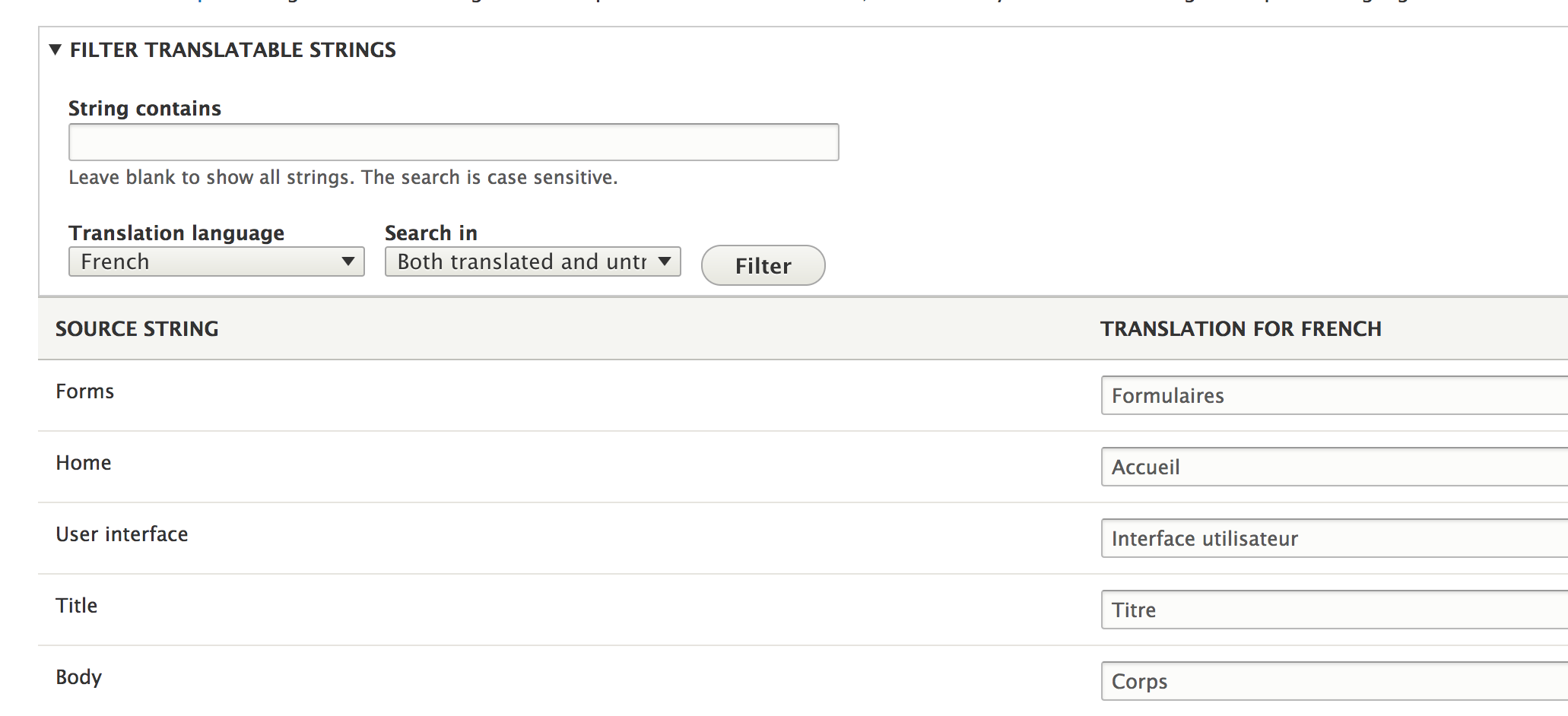The height and width of the screenshot is (716, 1568).
Task: Click into the Corps translation field
Action: [x=1332, y=681]
